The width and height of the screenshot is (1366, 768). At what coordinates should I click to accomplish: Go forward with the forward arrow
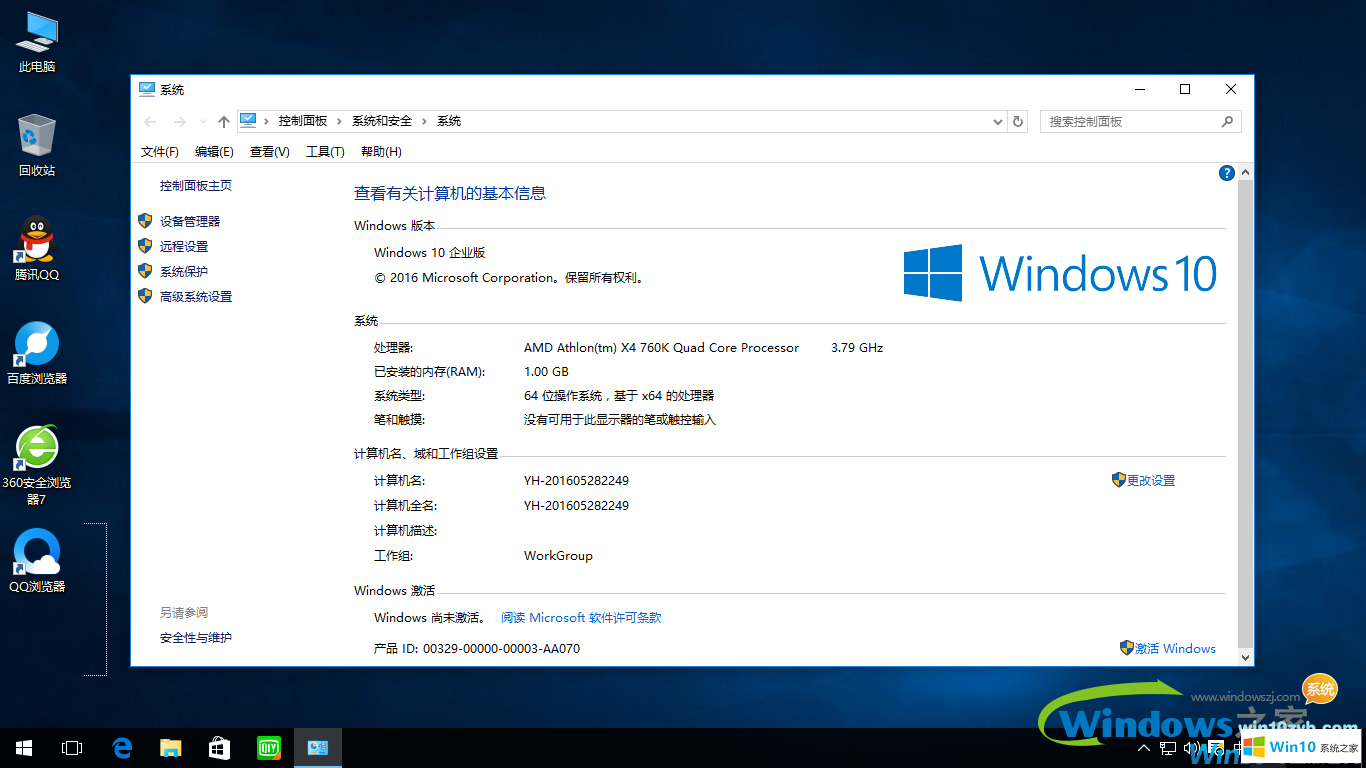(180, 121)
